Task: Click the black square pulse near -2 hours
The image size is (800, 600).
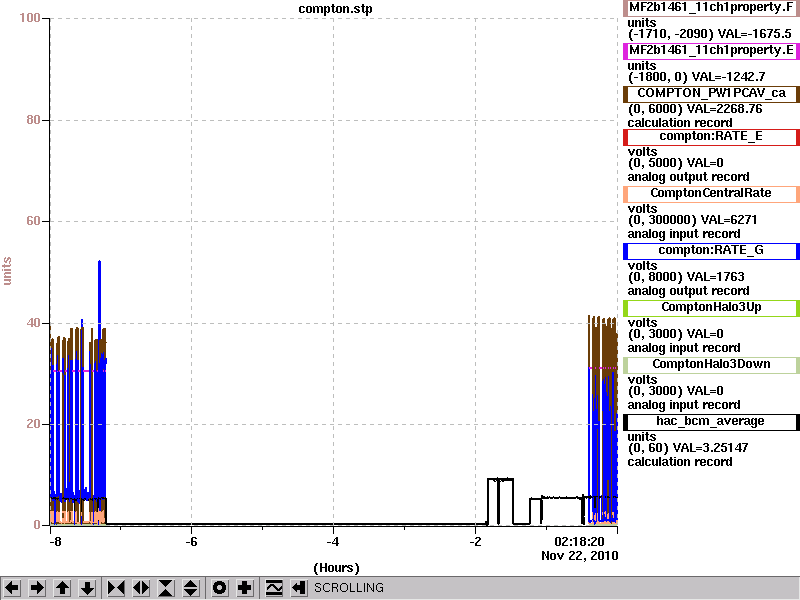Action: click(x=500, y=501)
